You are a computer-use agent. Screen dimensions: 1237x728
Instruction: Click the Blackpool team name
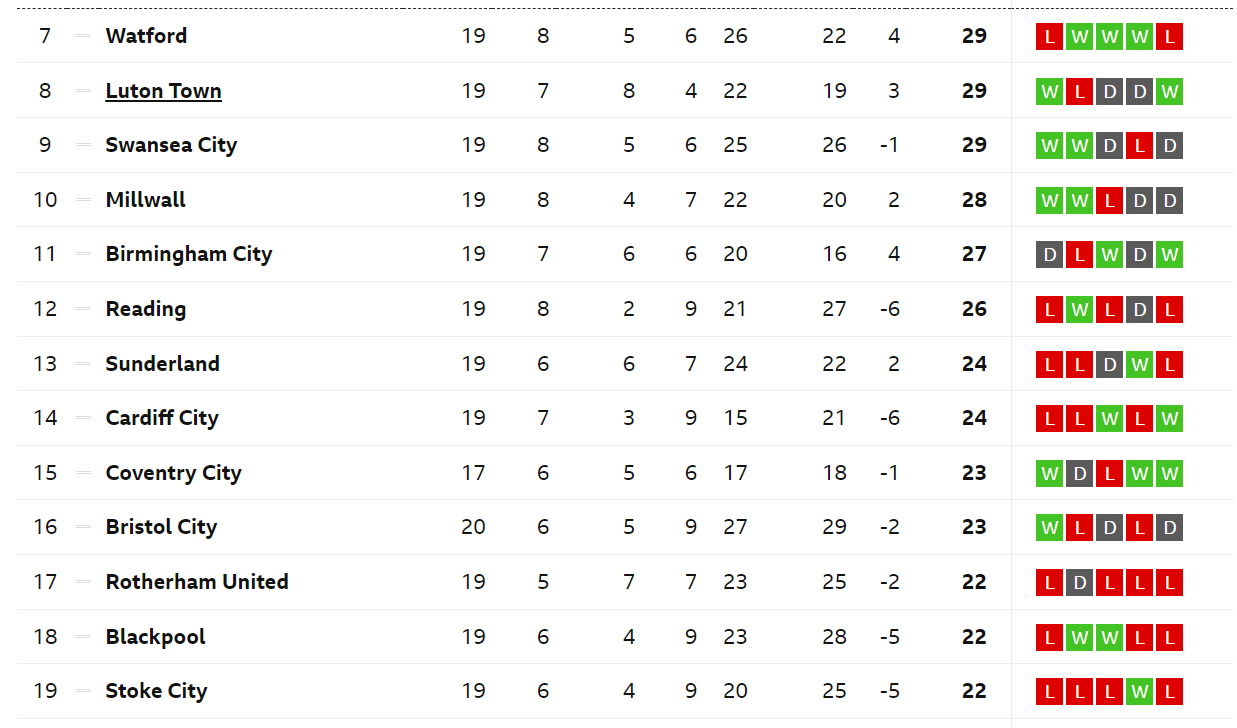(x=155, y=637)
